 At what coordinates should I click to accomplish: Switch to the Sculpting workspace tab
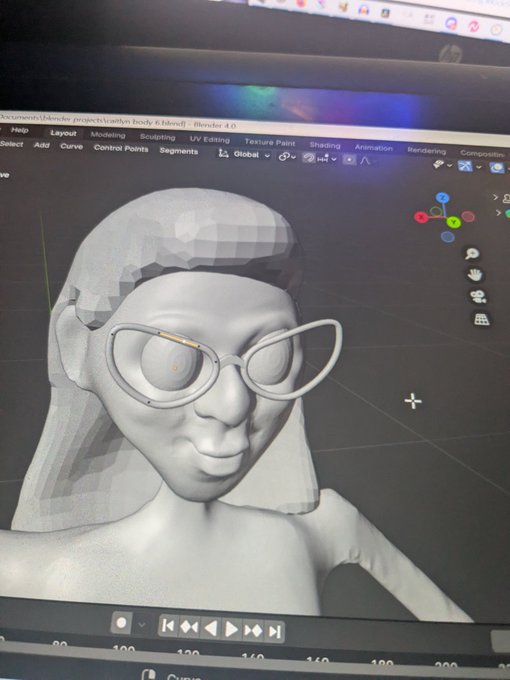157,137
